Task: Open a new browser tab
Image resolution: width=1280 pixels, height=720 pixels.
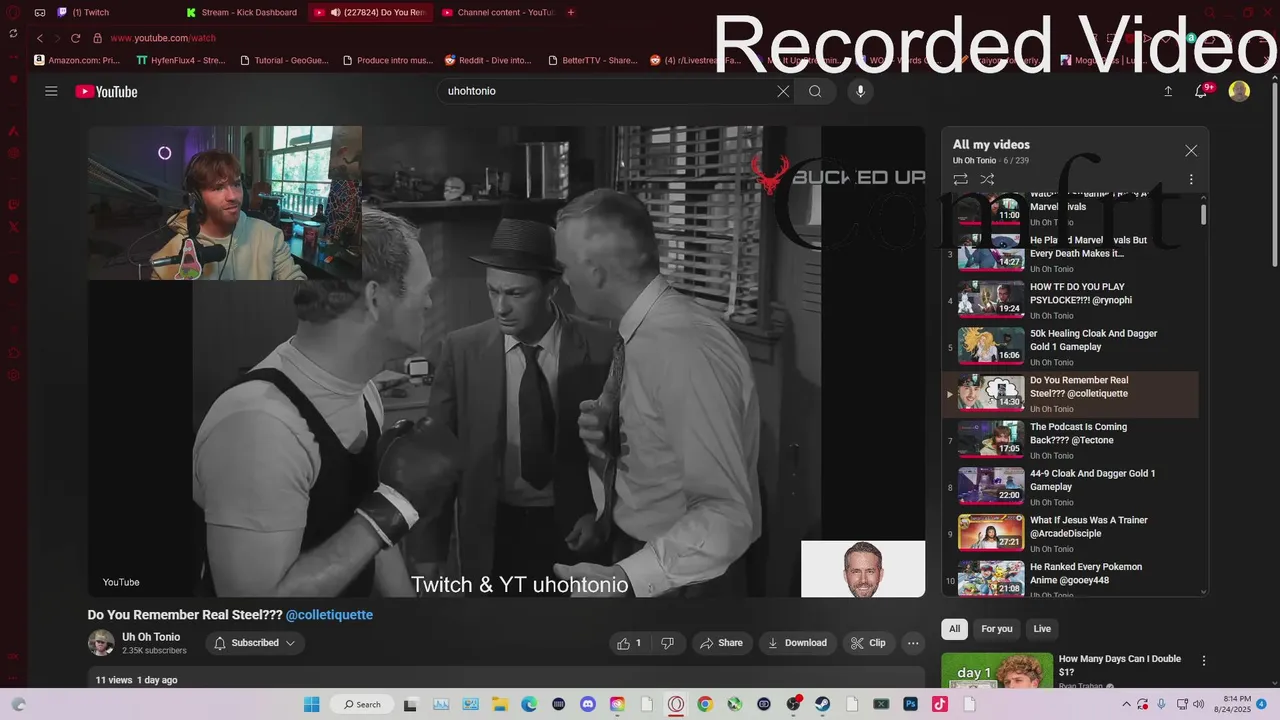Action: (571, 12)
